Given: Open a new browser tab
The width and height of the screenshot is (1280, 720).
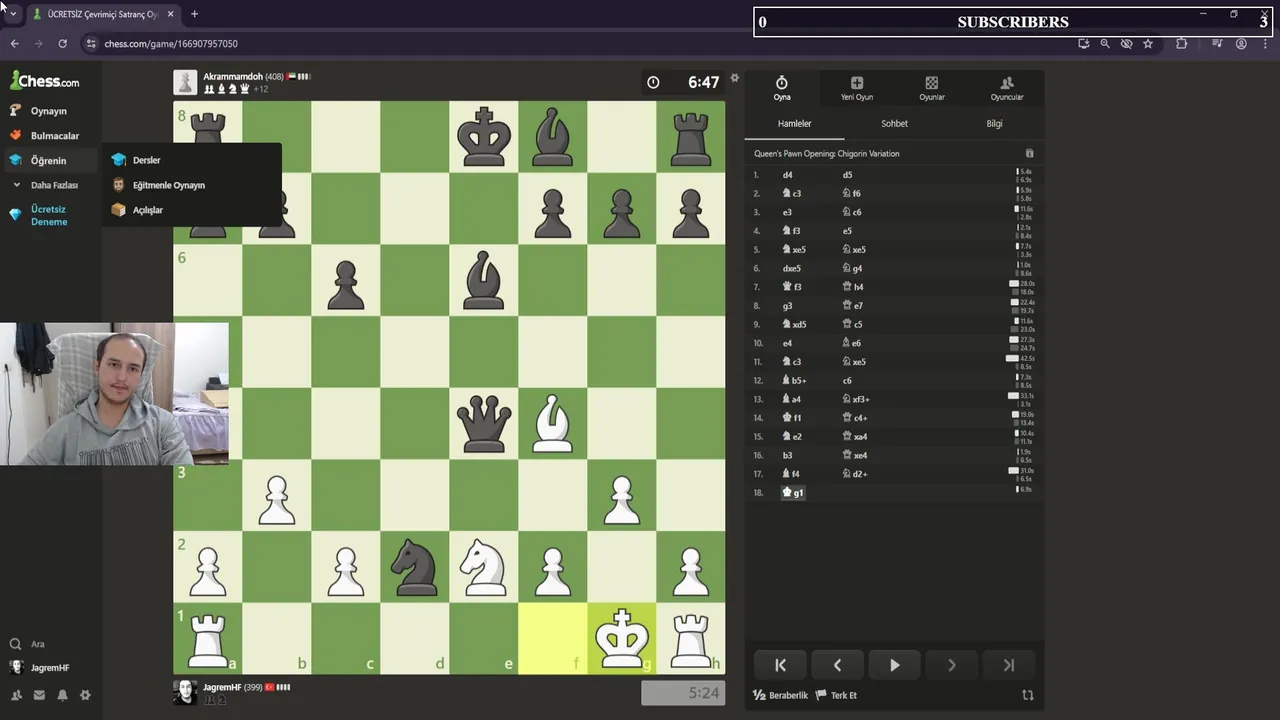Looking at the screenshot, I should pos(194,14).
